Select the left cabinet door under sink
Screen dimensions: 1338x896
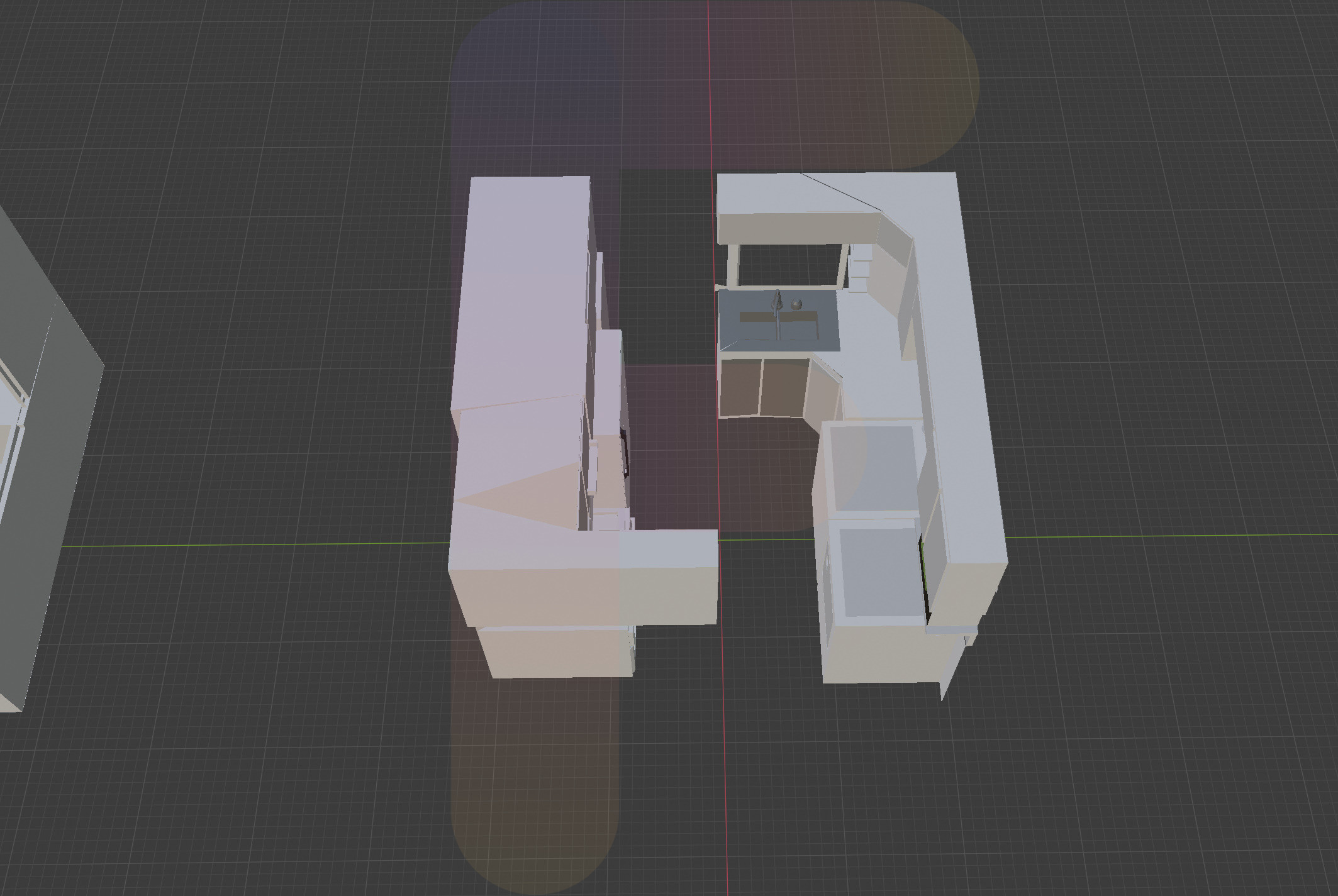[740, 387]
